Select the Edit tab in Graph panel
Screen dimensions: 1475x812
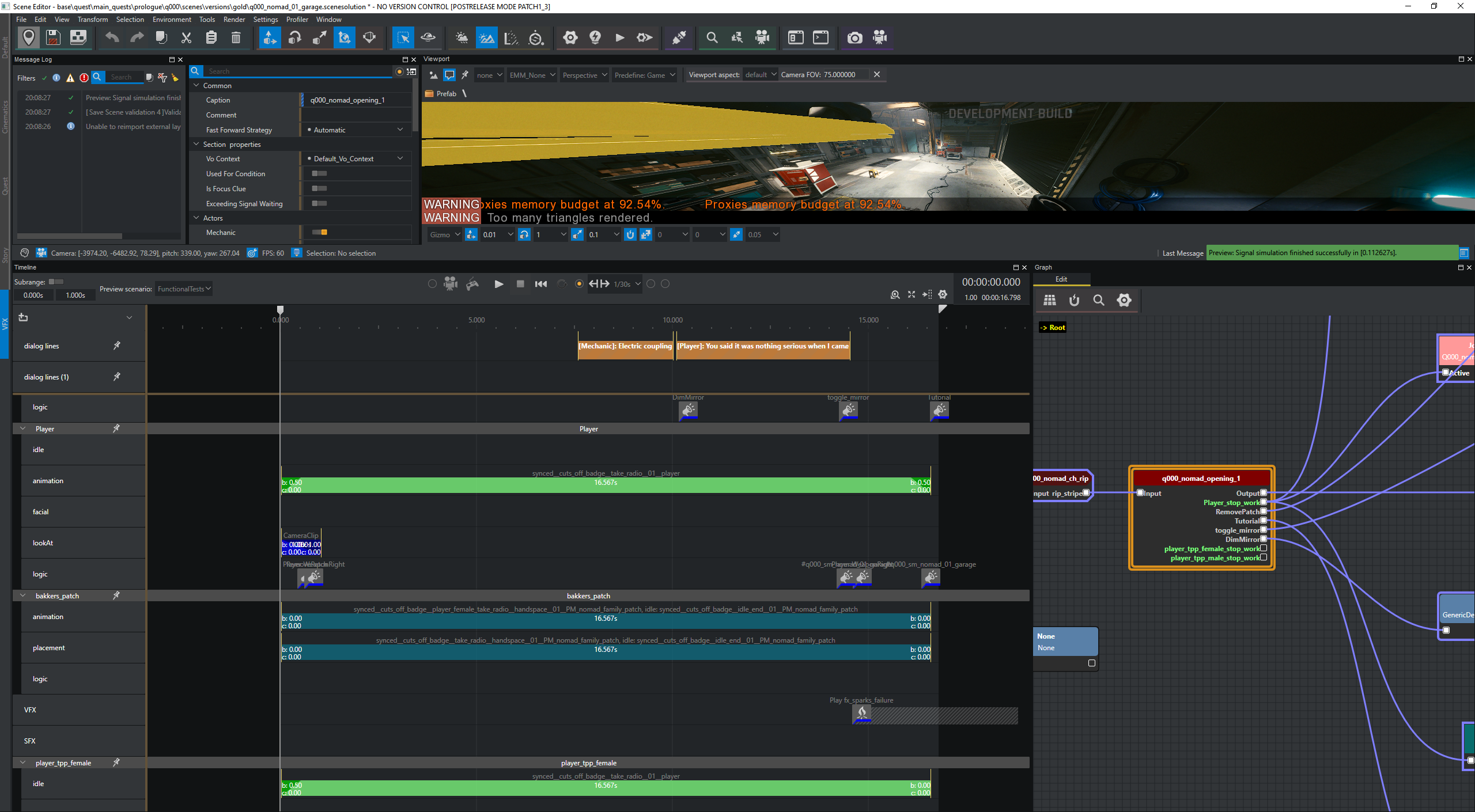pos(1061,279)
